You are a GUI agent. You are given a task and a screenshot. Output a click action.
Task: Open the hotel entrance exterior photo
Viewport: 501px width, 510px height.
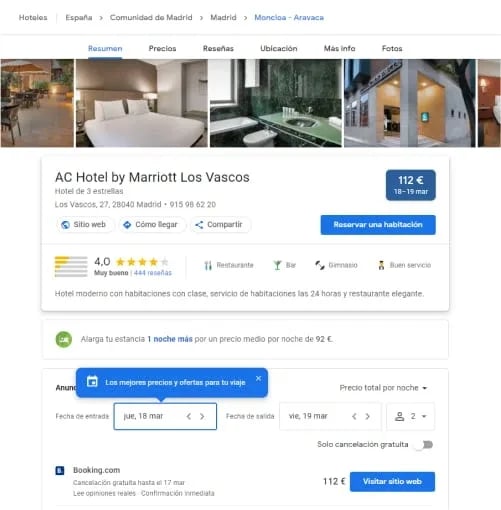click(410, 103)
